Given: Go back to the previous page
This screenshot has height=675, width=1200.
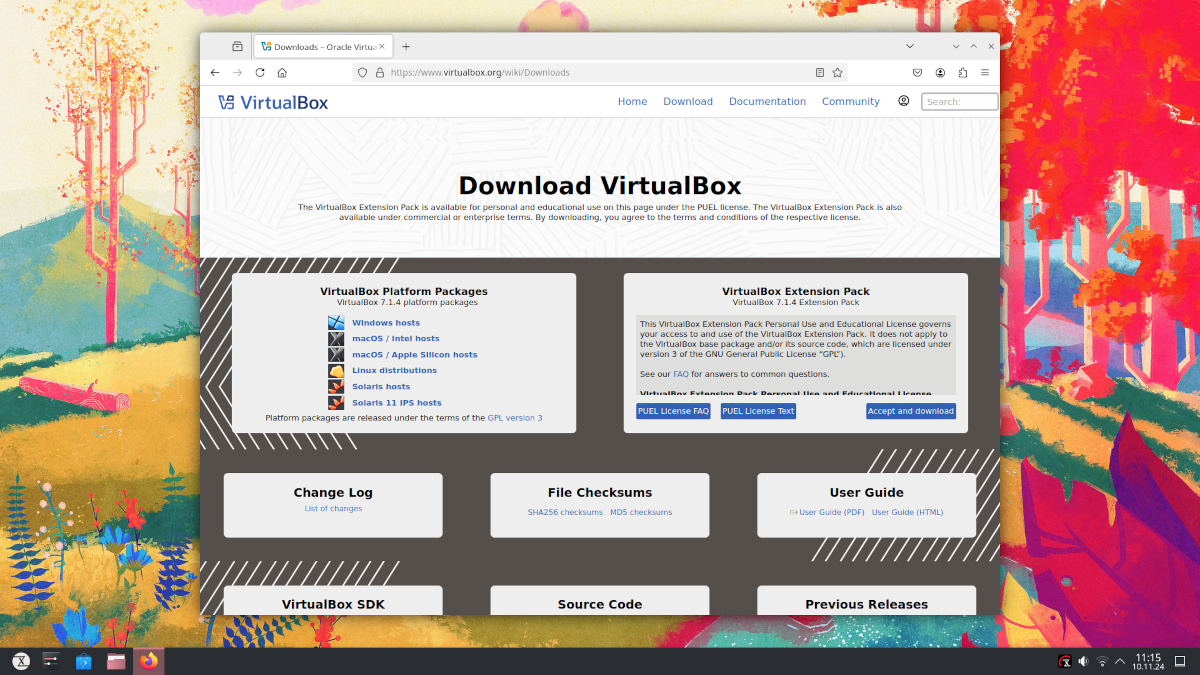Looking at the screenshot, I should [x=215, y=73].
